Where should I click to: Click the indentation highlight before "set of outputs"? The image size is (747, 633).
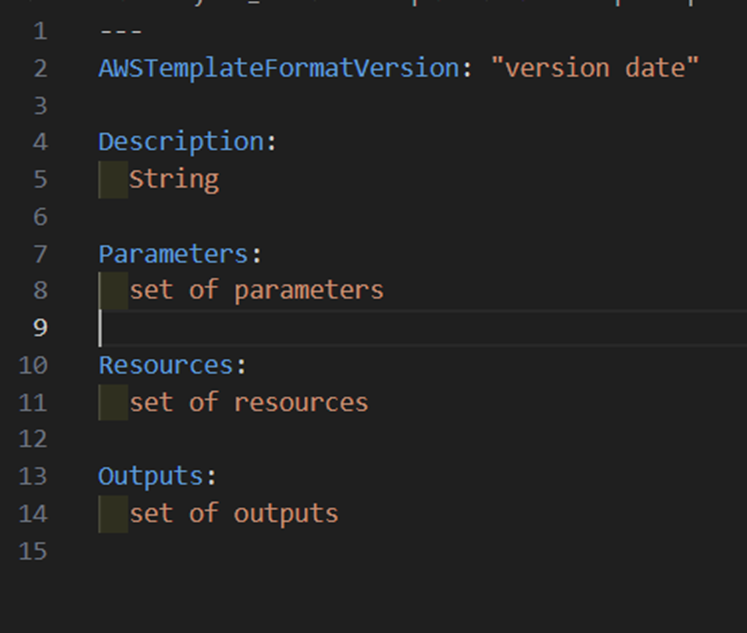coord(113,514)
